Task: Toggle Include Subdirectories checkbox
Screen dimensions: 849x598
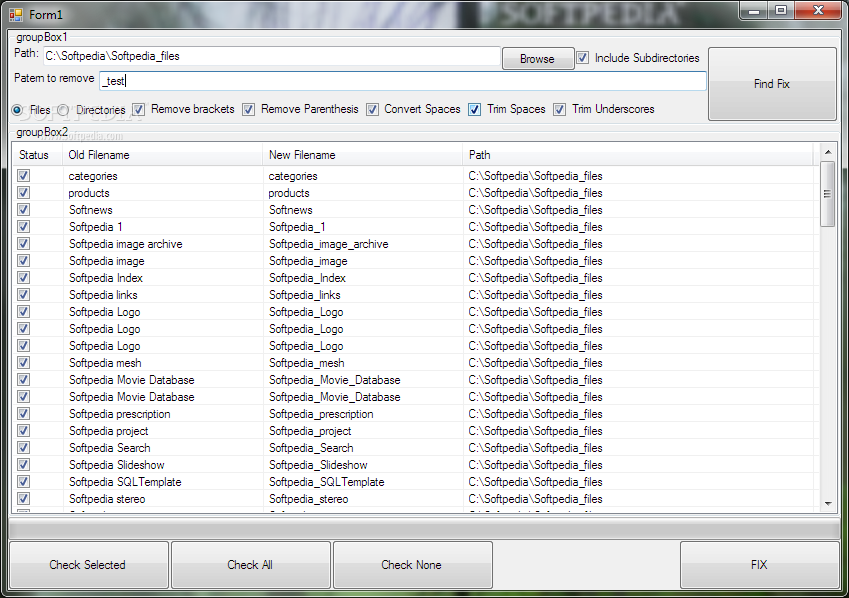Action: click(583, 58)
